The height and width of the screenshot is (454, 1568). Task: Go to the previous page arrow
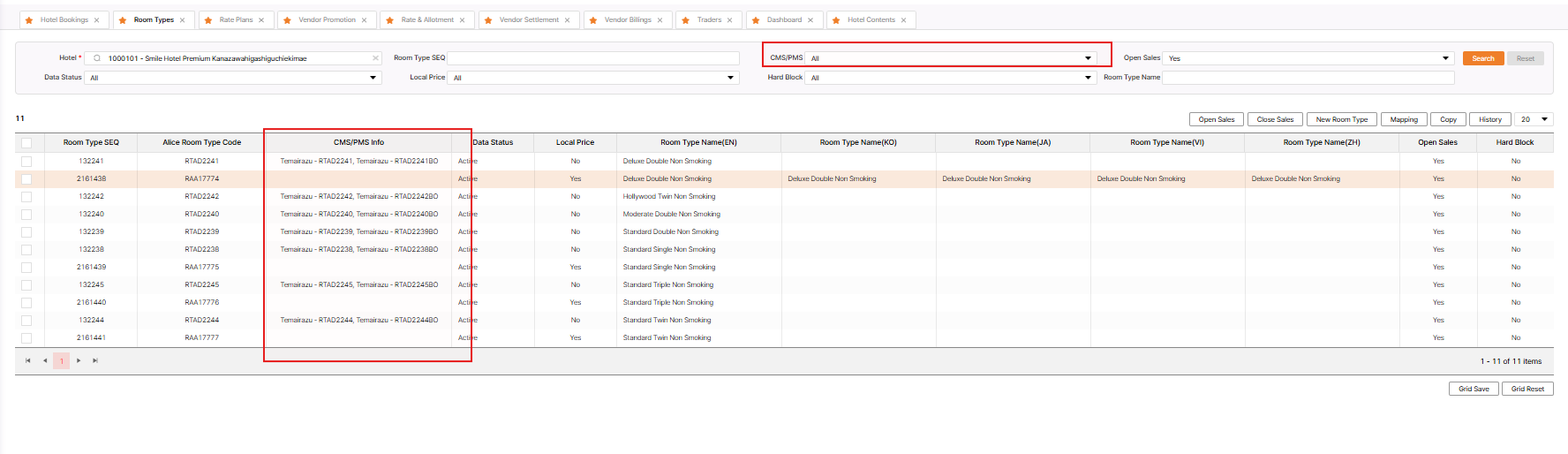pos(45,360)
